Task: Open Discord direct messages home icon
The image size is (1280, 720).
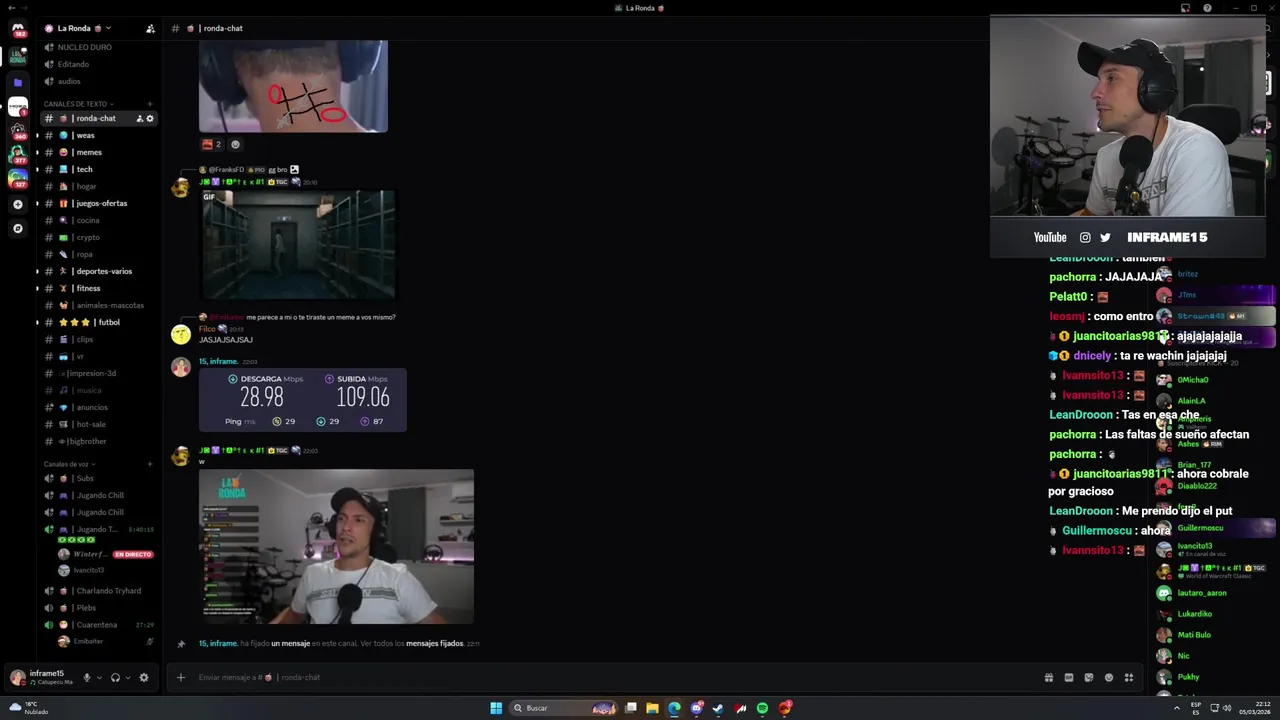Action: [x=17, y=31]
